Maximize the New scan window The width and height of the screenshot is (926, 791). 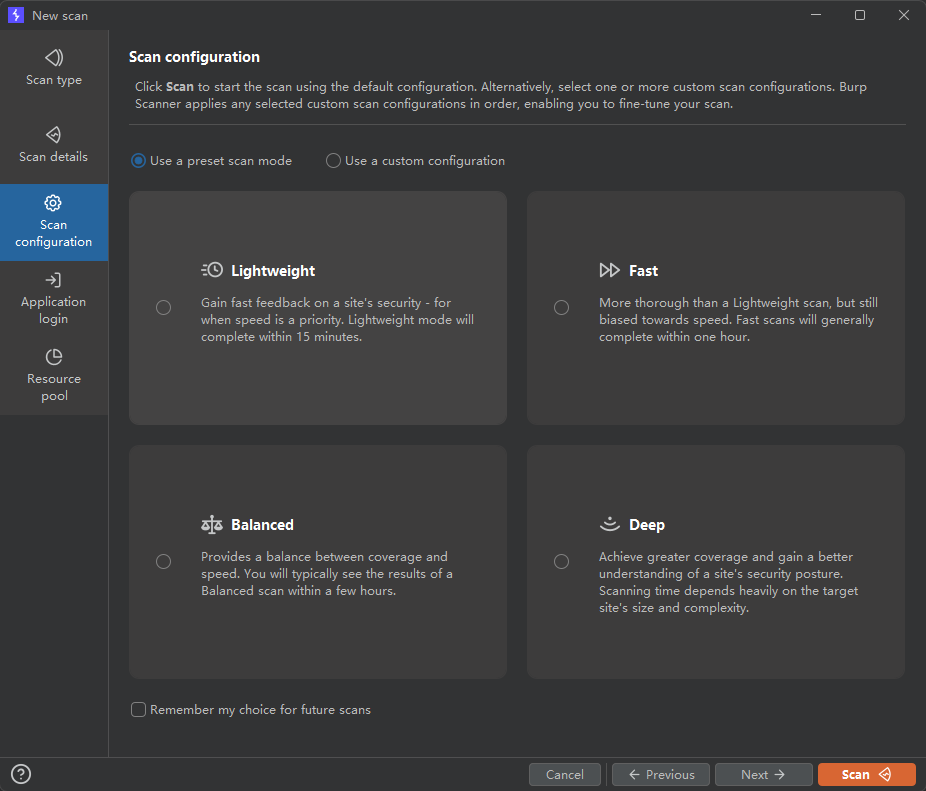point(860,15)
